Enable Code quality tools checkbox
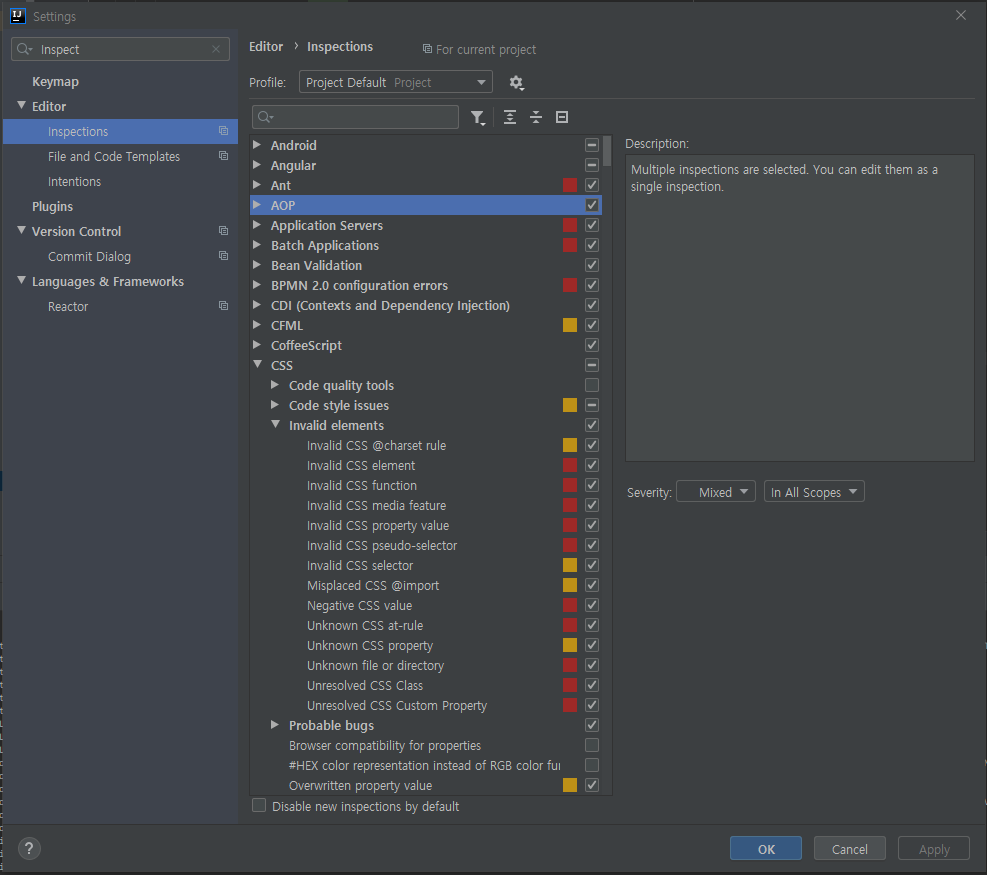 592,385
